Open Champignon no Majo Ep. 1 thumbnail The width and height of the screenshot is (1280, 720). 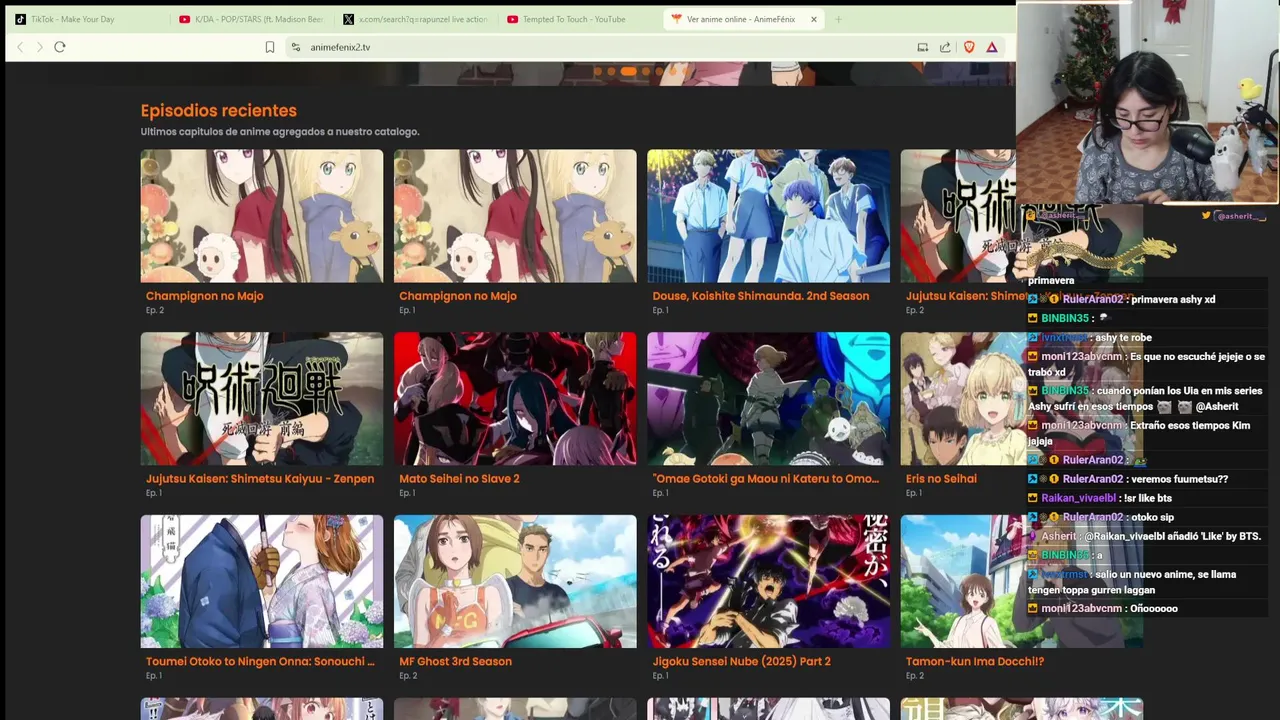pos(515,216)
